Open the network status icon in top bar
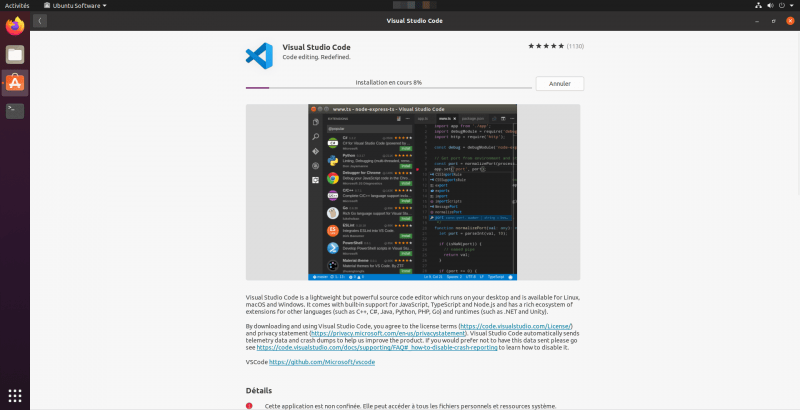This screenshot has width=800, height=410. 758,6
